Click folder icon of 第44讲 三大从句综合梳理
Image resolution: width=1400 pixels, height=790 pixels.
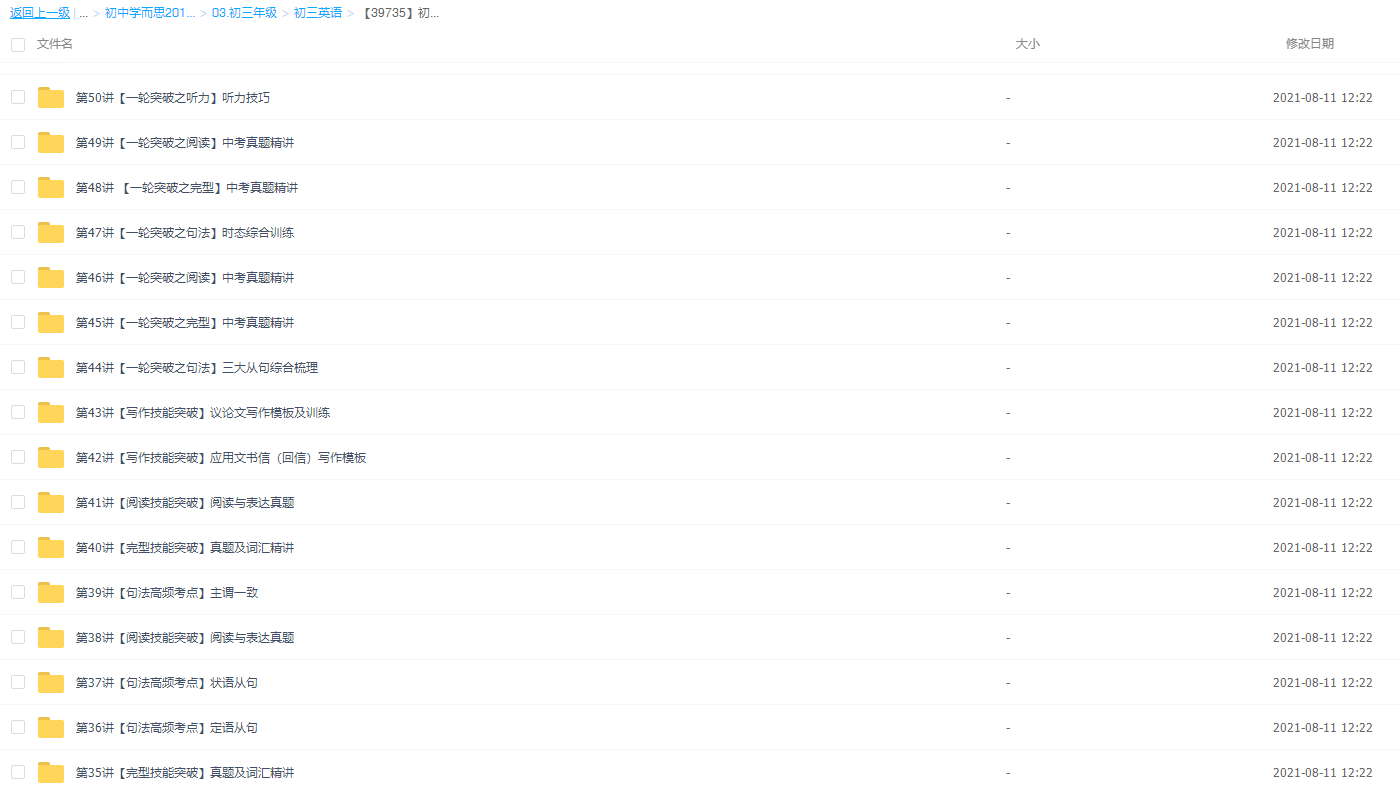[50, 368]
